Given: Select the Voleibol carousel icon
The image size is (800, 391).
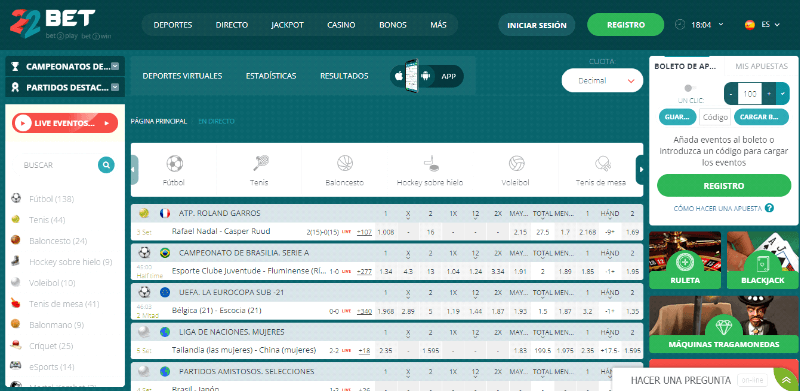Looking at the screenshot, I should coord(516,163).
